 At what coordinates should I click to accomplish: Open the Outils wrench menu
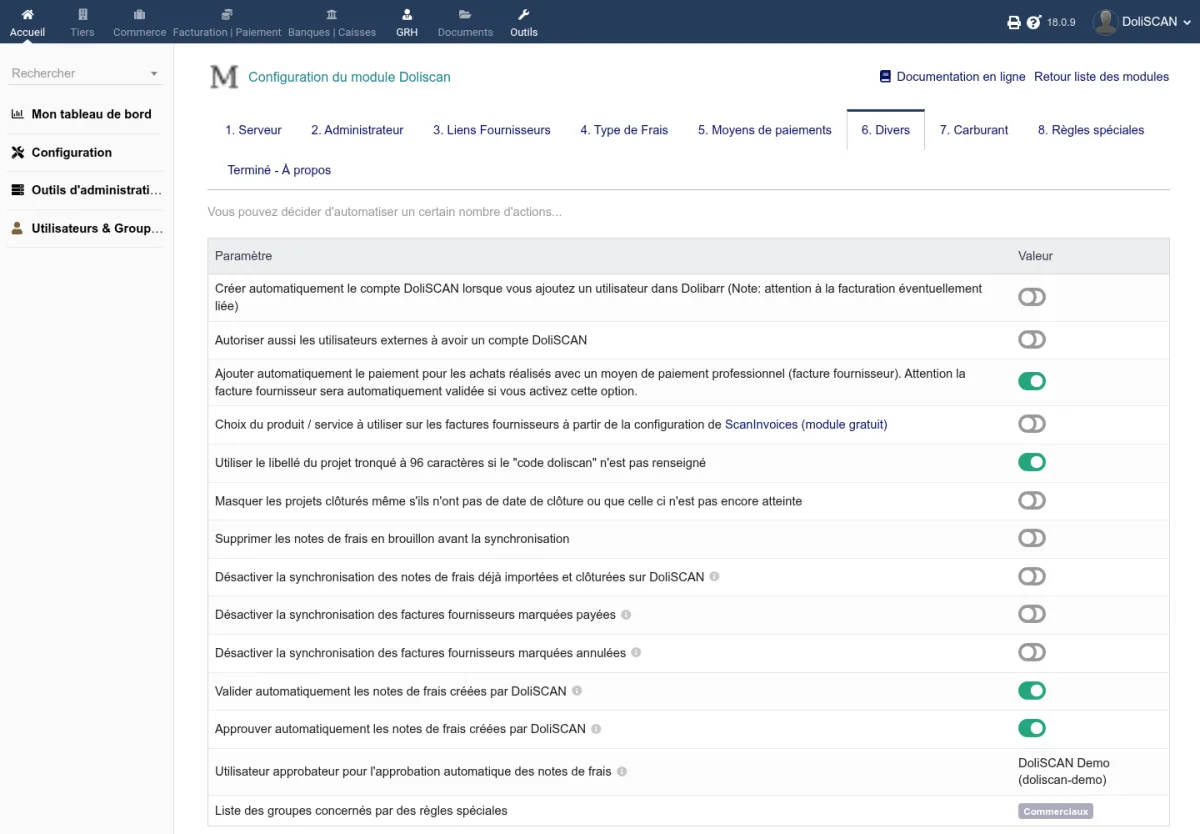coord(523,22)
